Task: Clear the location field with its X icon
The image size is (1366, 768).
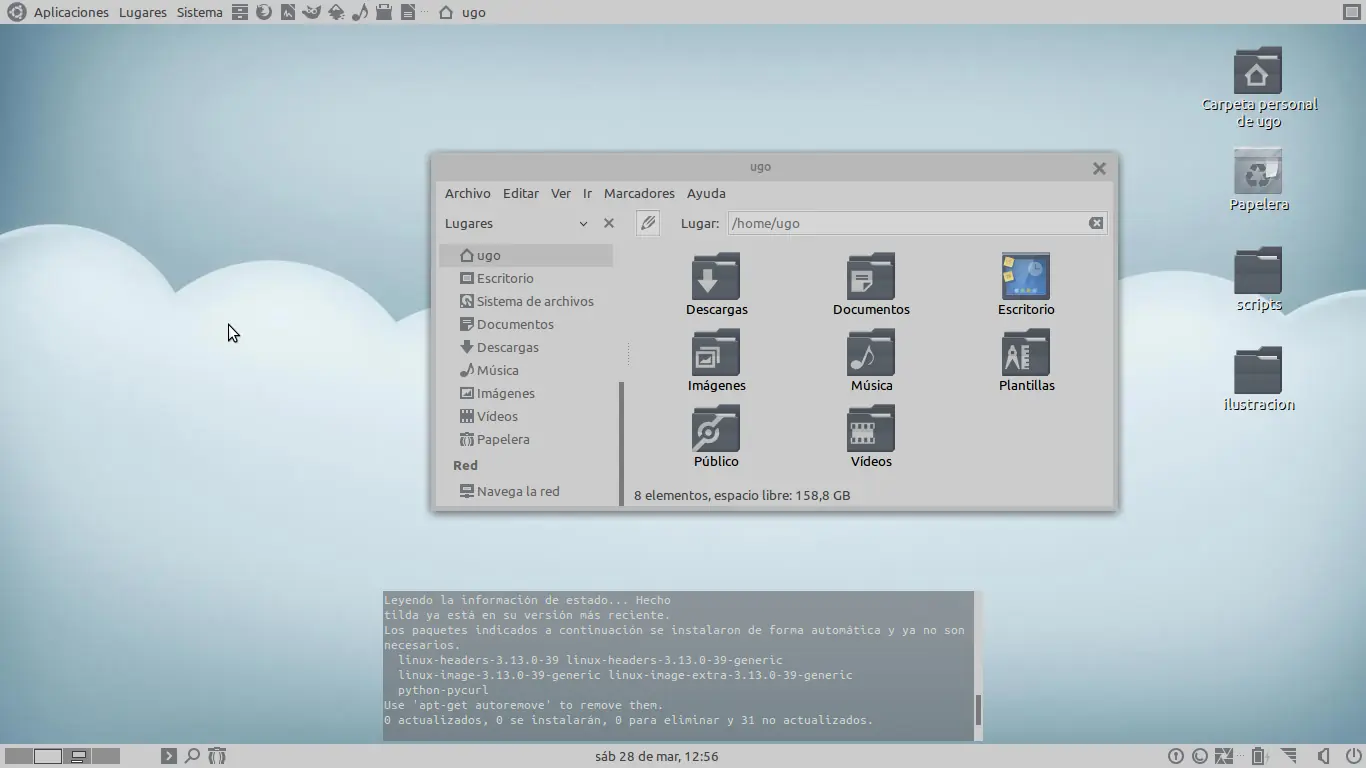Action: pyautogui.click(x=1096, y=223)
